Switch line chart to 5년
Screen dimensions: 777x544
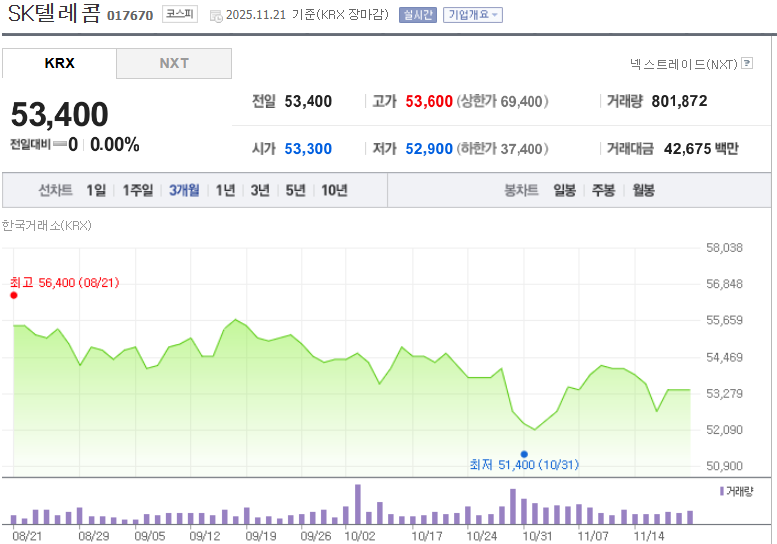pyautogui.click(x=295, y=190)
